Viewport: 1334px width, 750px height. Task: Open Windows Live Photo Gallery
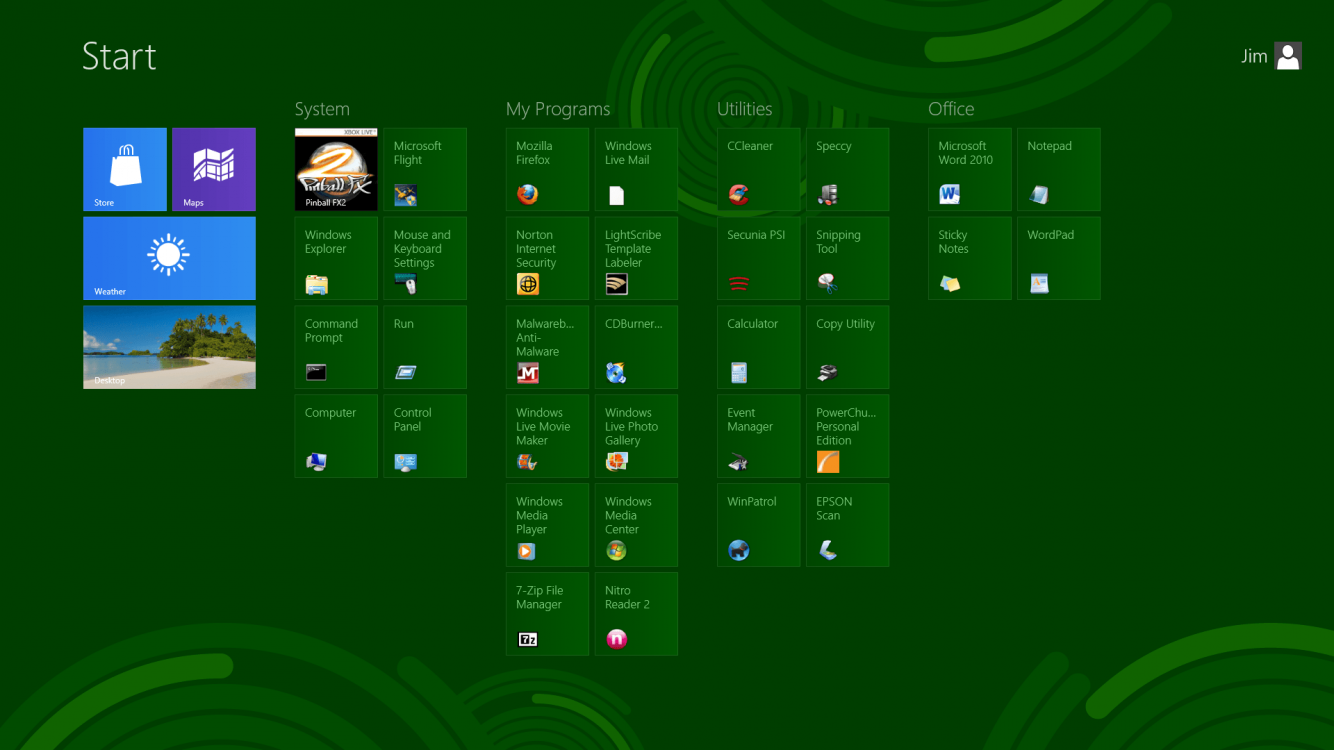tap(636, 436)
